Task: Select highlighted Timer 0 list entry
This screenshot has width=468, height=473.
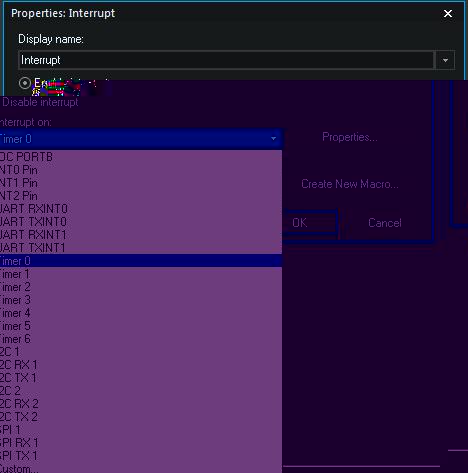Action: (x=141, y=261)
